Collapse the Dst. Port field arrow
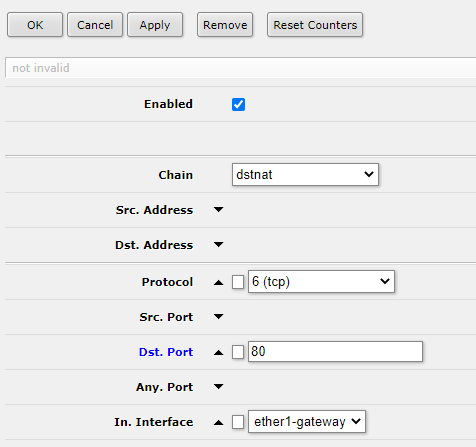The height and width of the screenshot is (447, 476). pos(218,352)
